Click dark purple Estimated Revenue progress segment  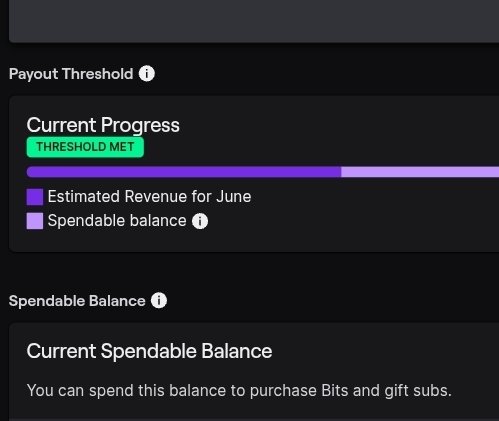click(184, 172)
